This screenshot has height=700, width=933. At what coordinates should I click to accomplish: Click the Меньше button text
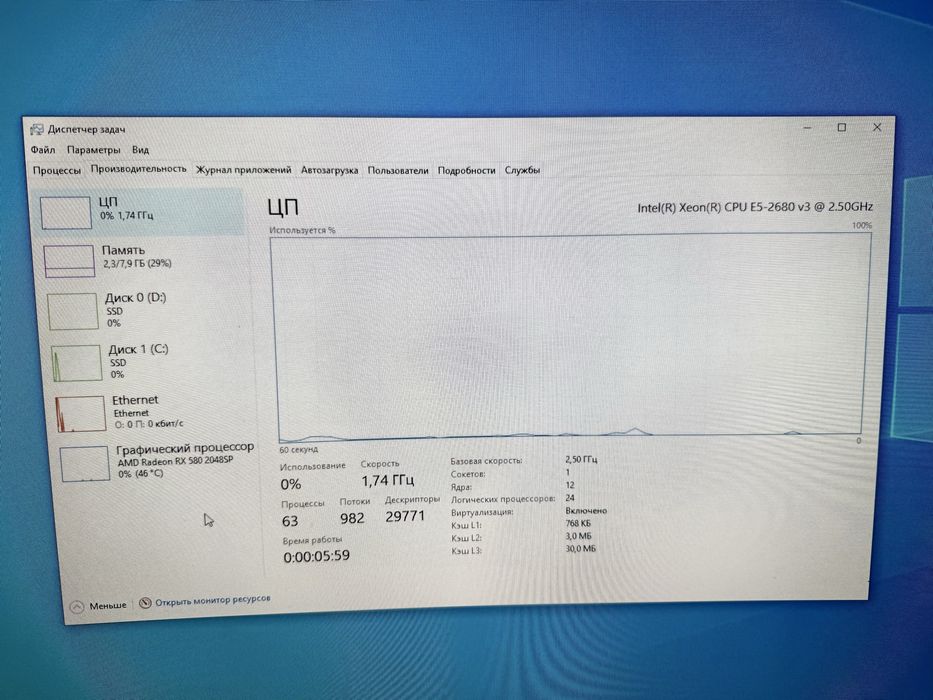[x=108, y=605]
